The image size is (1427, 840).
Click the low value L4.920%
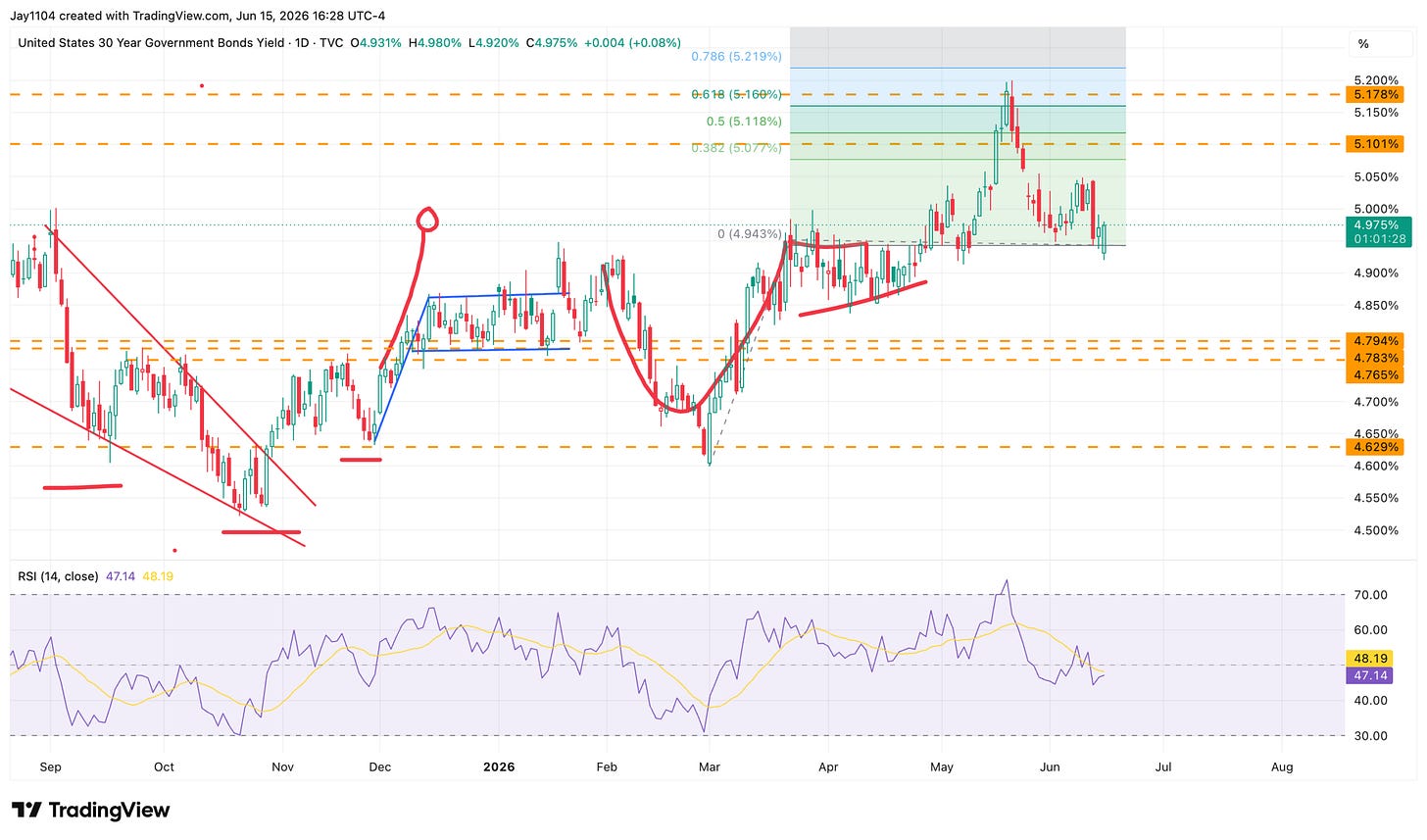(492, 43)
